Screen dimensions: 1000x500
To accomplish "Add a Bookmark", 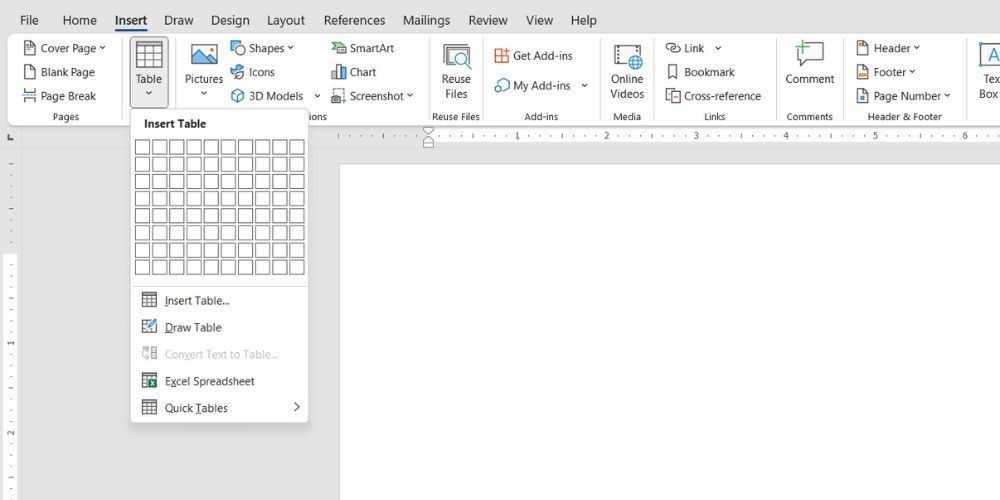I will pos(700,72).
